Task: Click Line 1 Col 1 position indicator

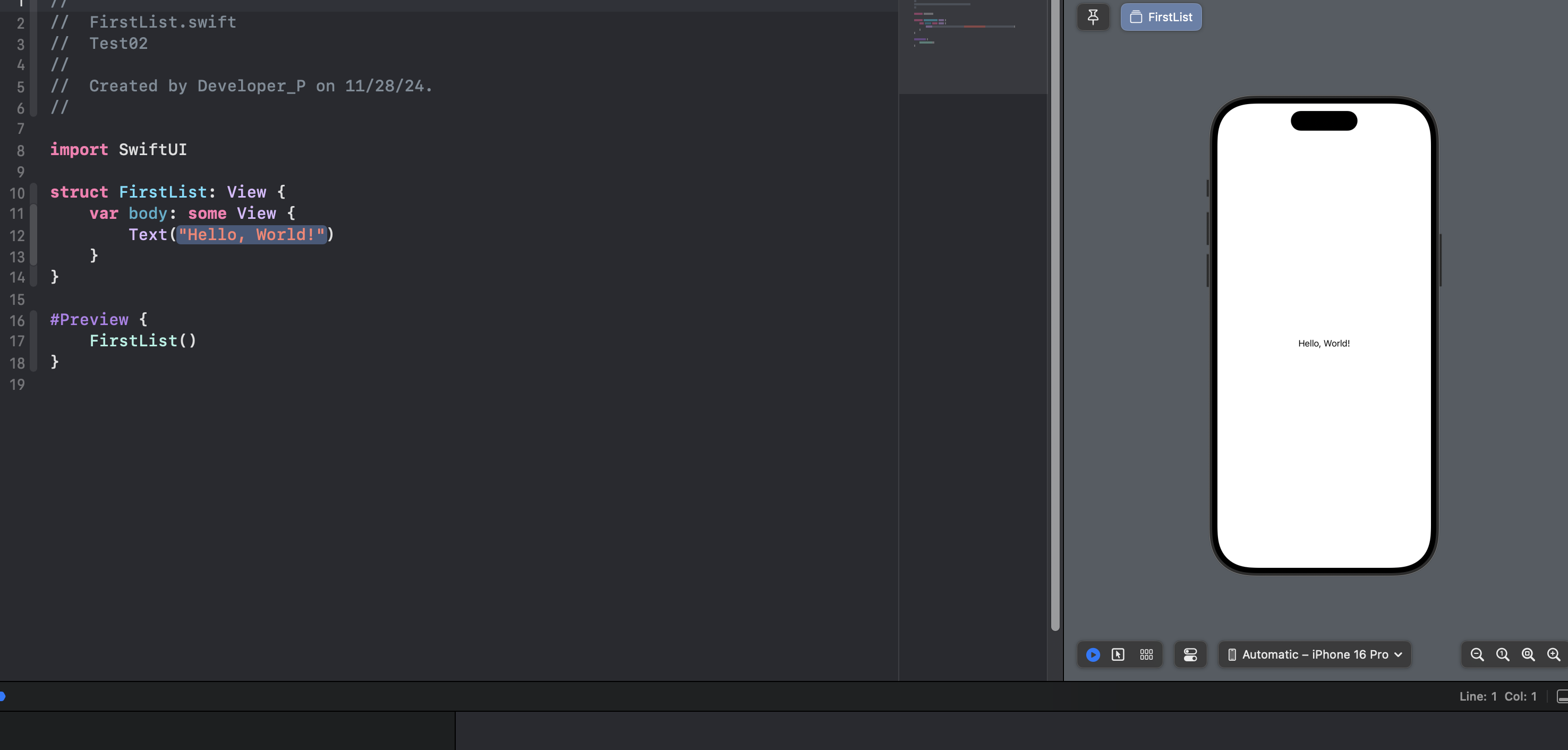Action: point(1497,696)
